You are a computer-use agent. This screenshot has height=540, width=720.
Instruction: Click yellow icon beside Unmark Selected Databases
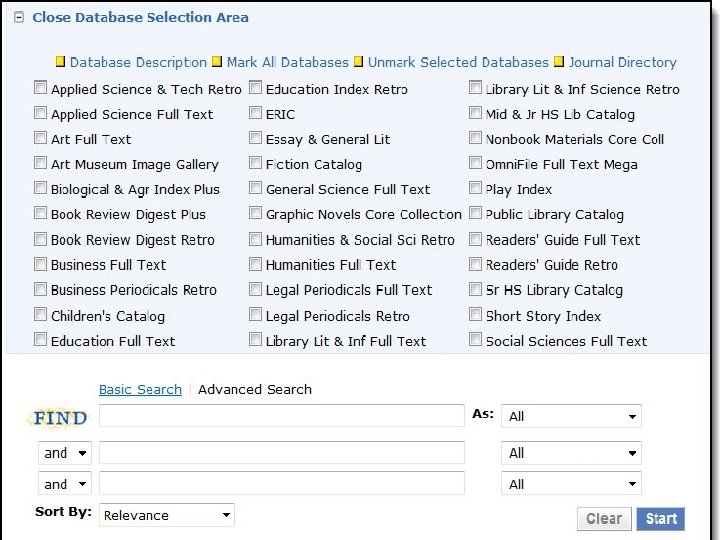pyautogui.click(x=358, y=62)
